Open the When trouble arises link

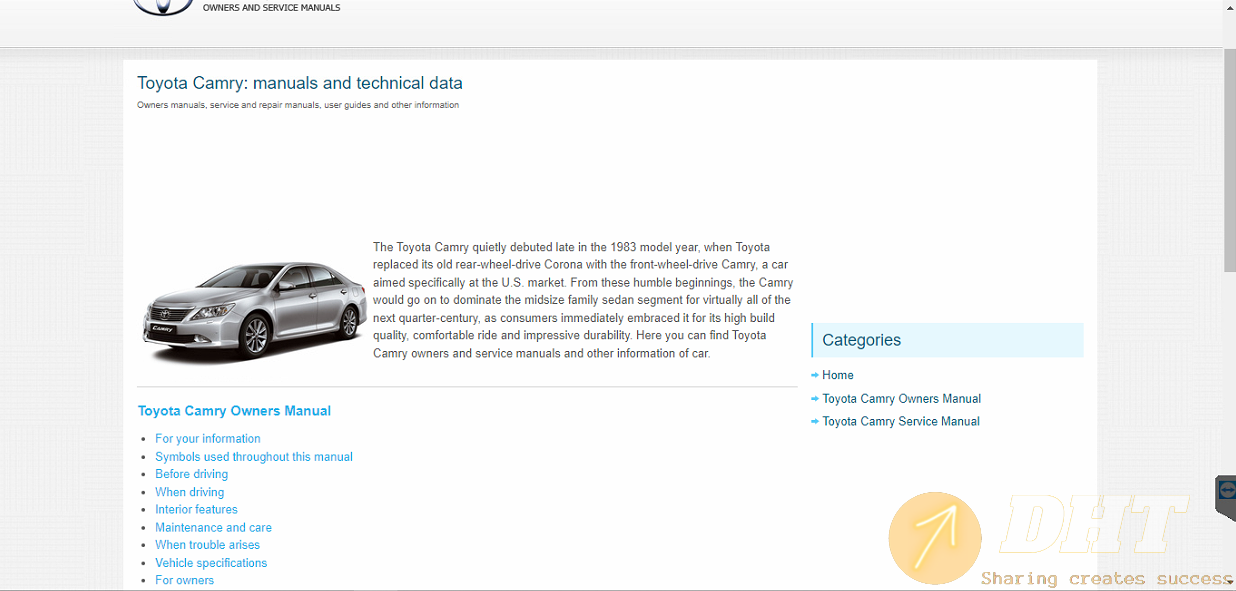pyautogui.click(x=207, y=545)
